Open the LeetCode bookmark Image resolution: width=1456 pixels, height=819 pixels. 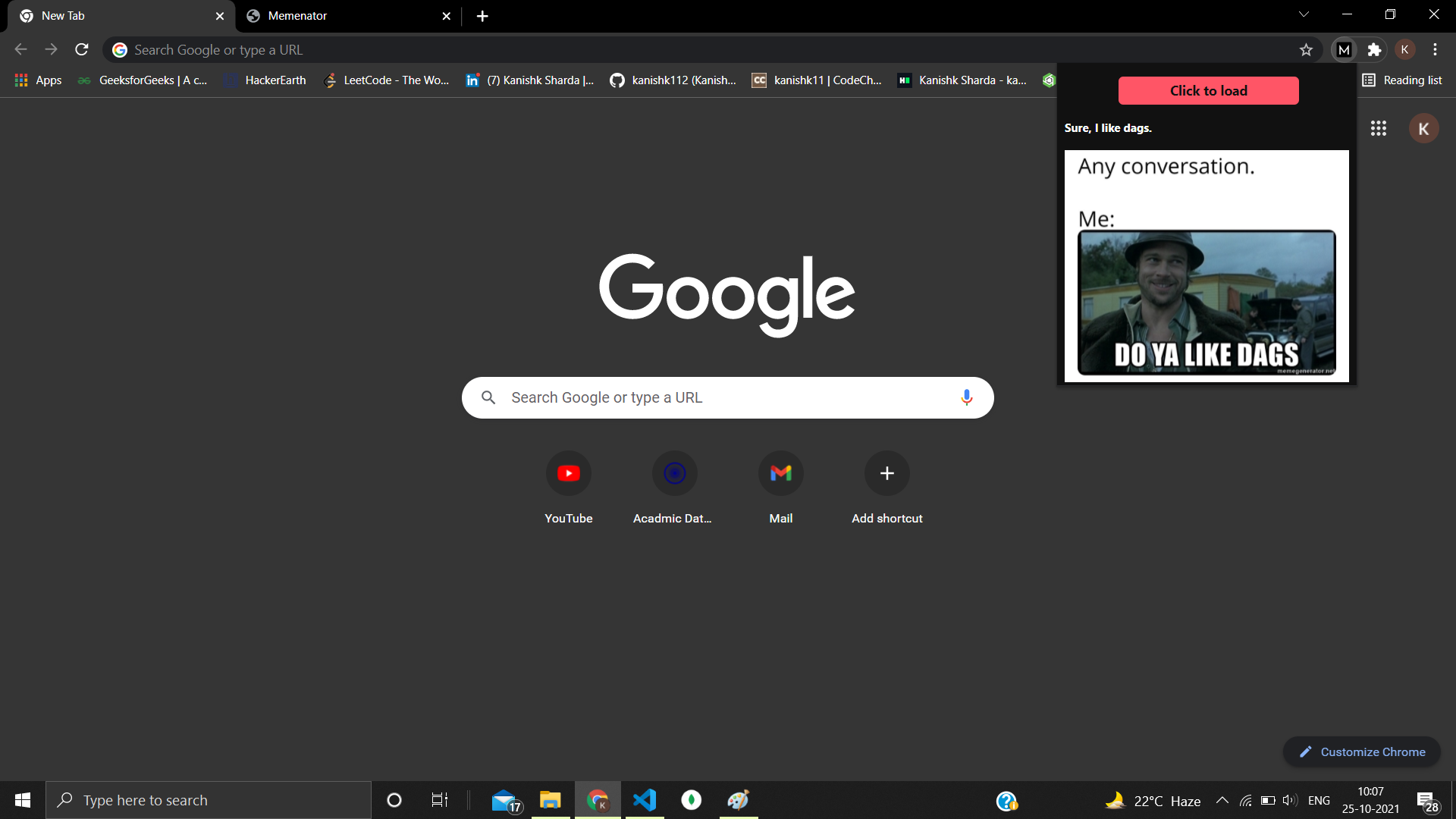coord(386,80)
